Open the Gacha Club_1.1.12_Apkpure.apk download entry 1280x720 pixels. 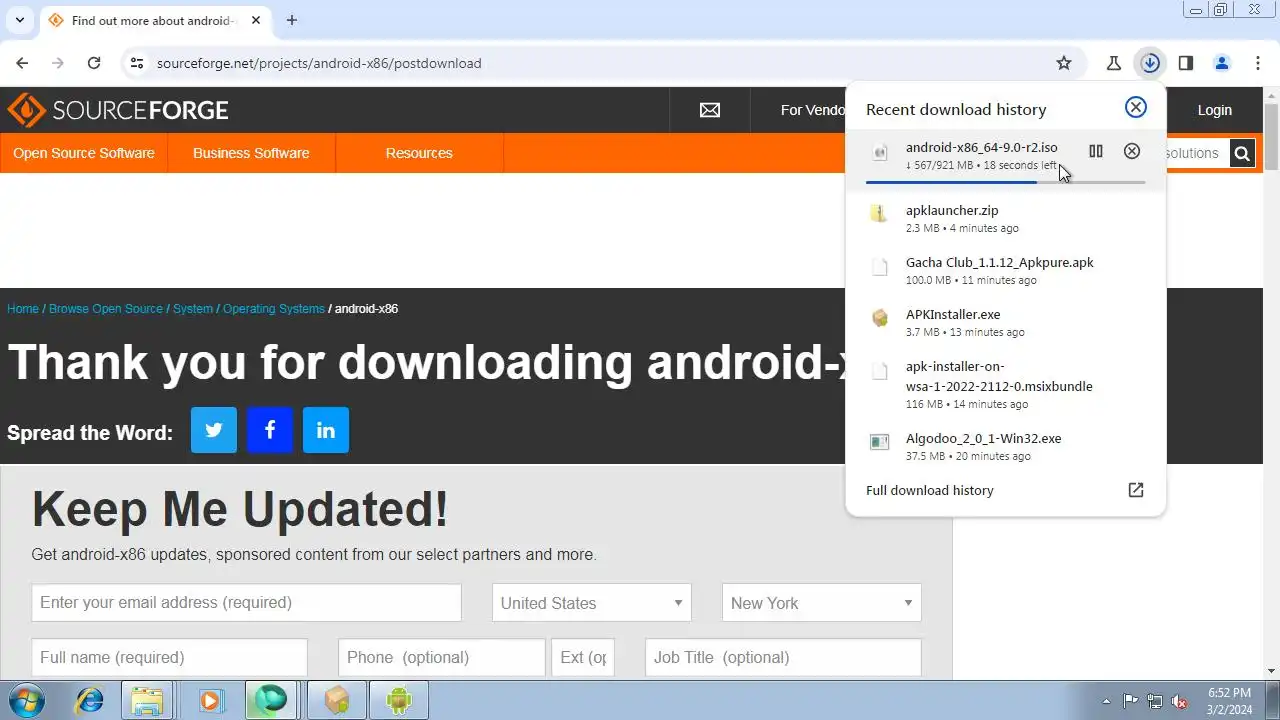tap(1006, 271)
